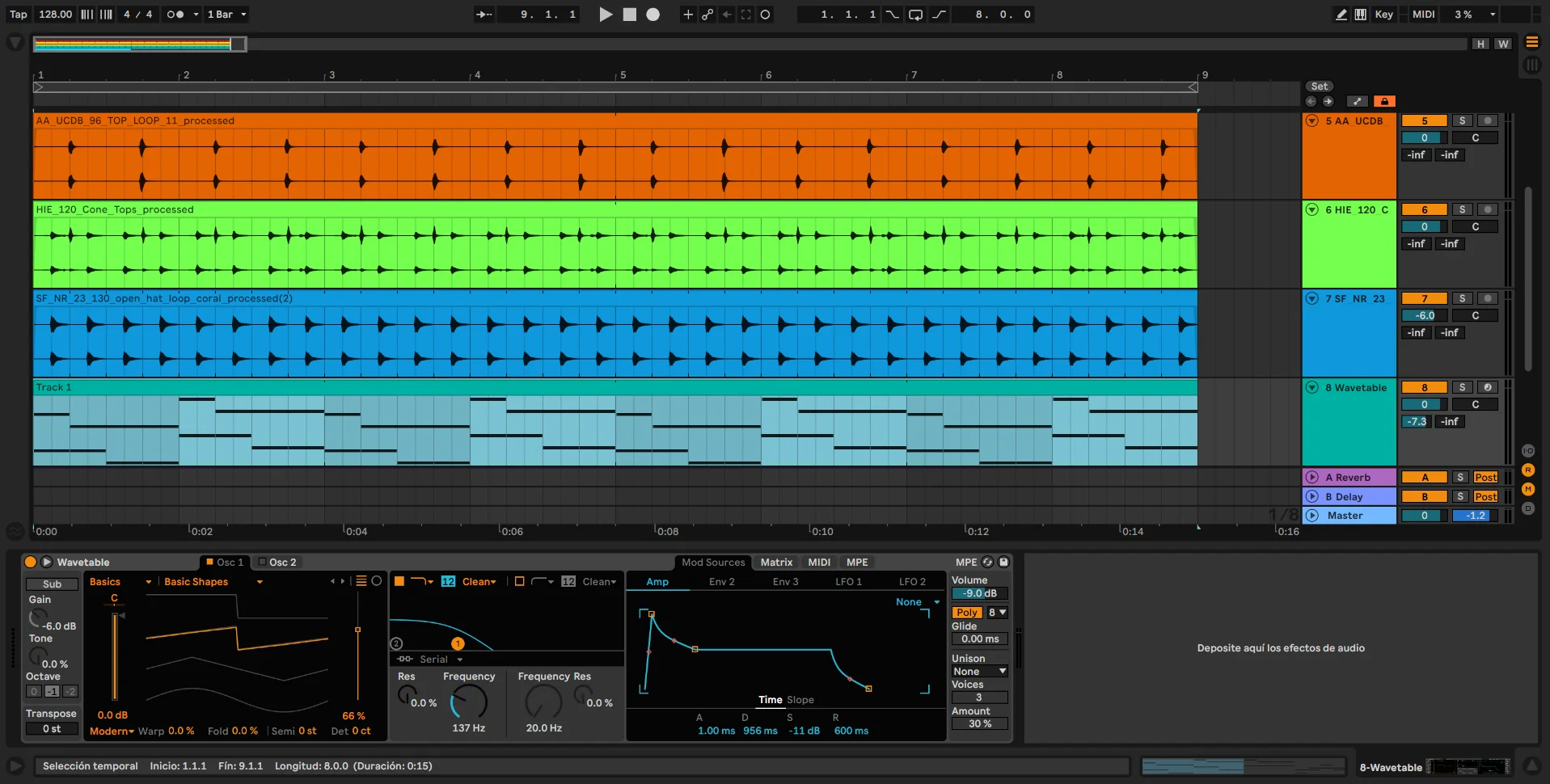Image resolution: width=1550 pixels, height=784 pixels.
Task: Click the Tap tempo button
Action: 18,15
